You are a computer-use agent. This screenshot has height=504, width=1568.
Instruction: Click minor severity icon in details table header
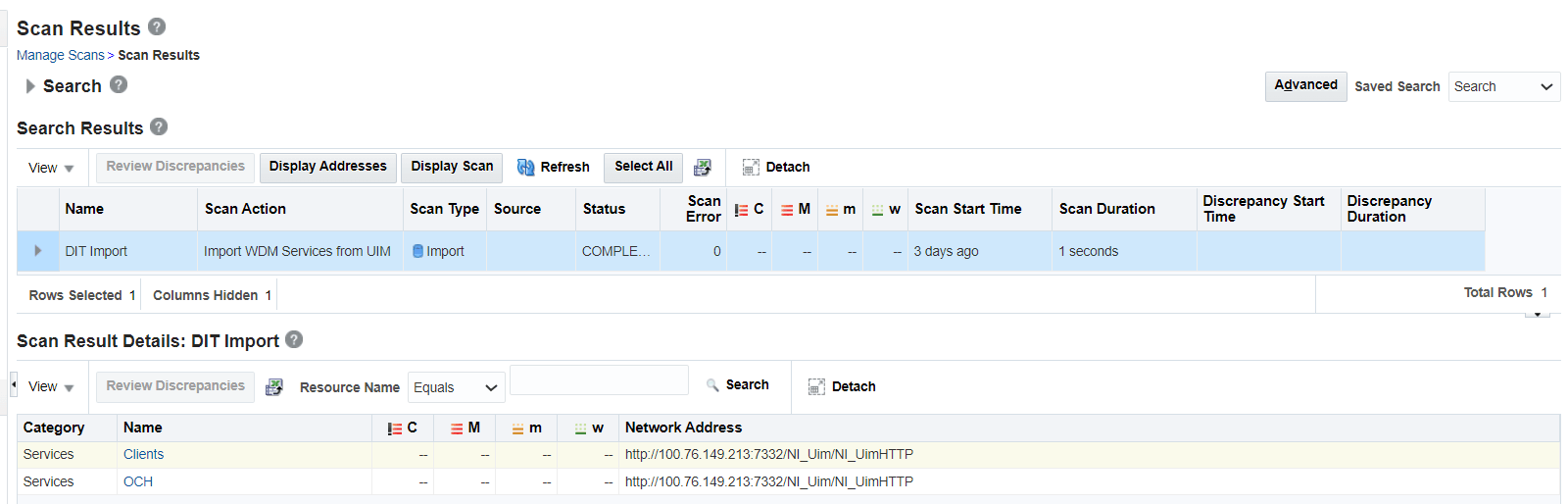click(518, 428)
